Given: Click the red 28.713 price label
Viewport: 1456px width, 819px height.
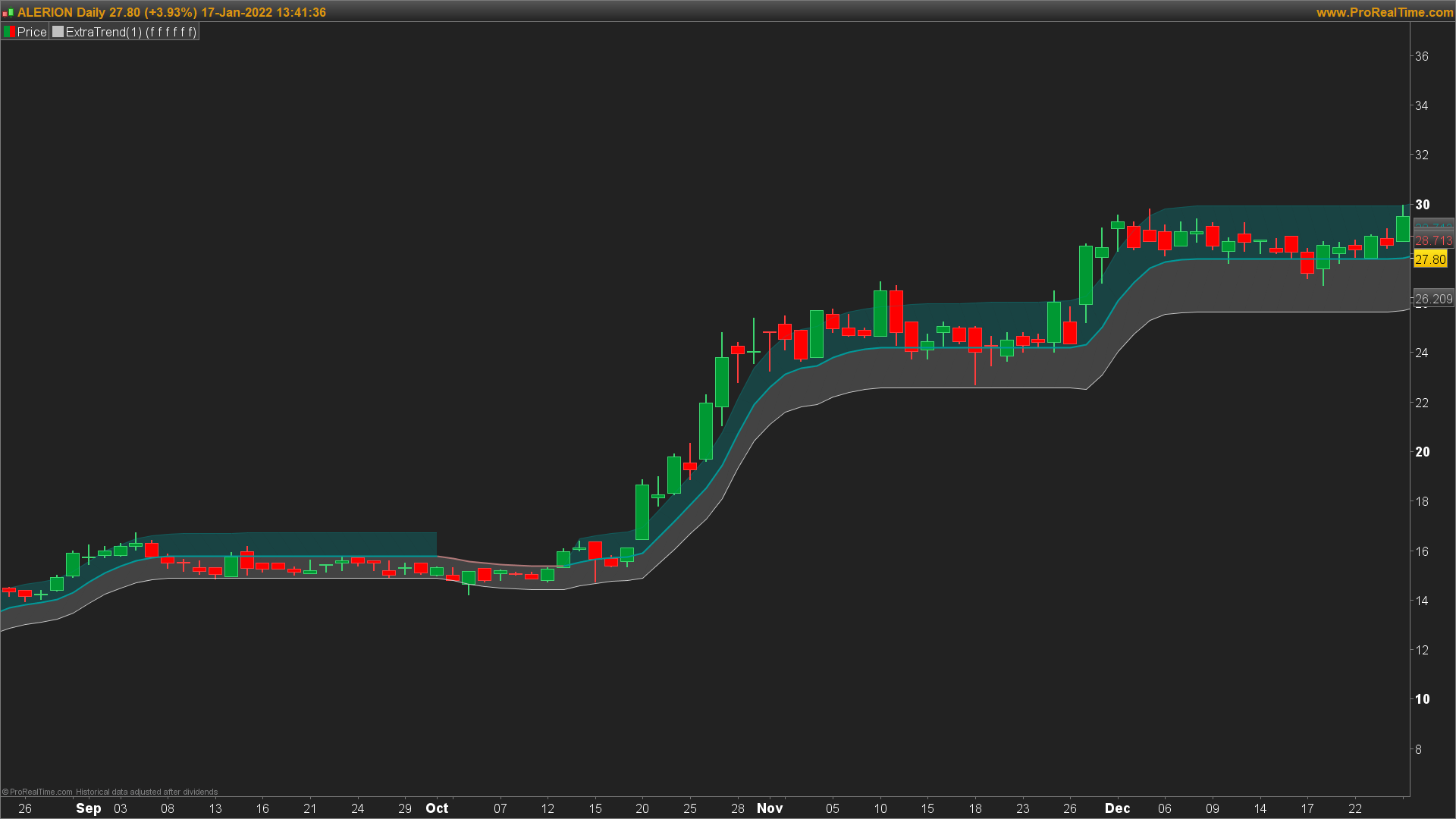Looking at the screenshot, I should (x=1433, y=241).
